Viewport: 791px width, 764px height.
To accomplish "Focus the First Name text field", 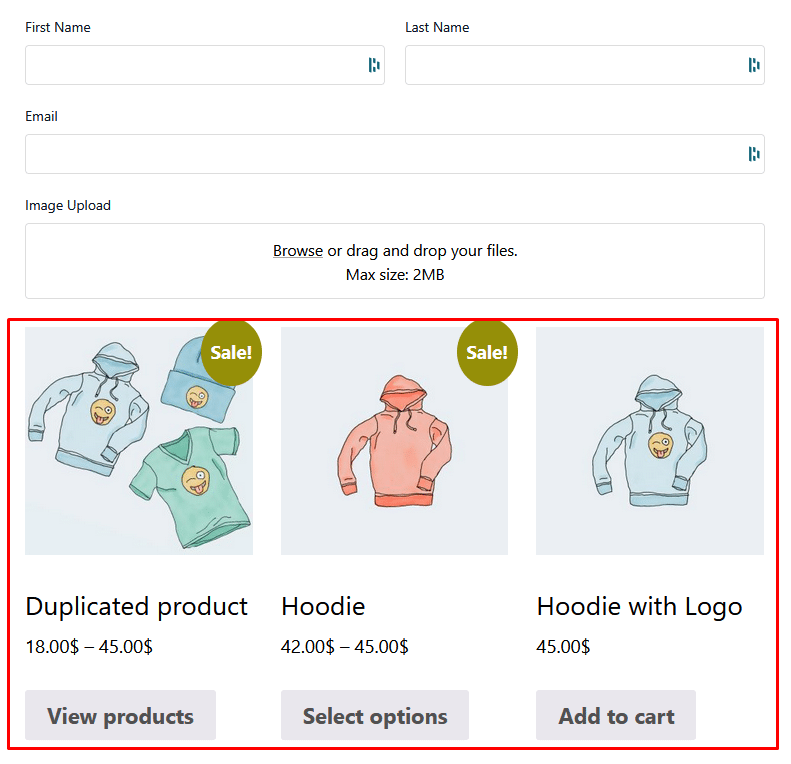I will pos(190,65).
